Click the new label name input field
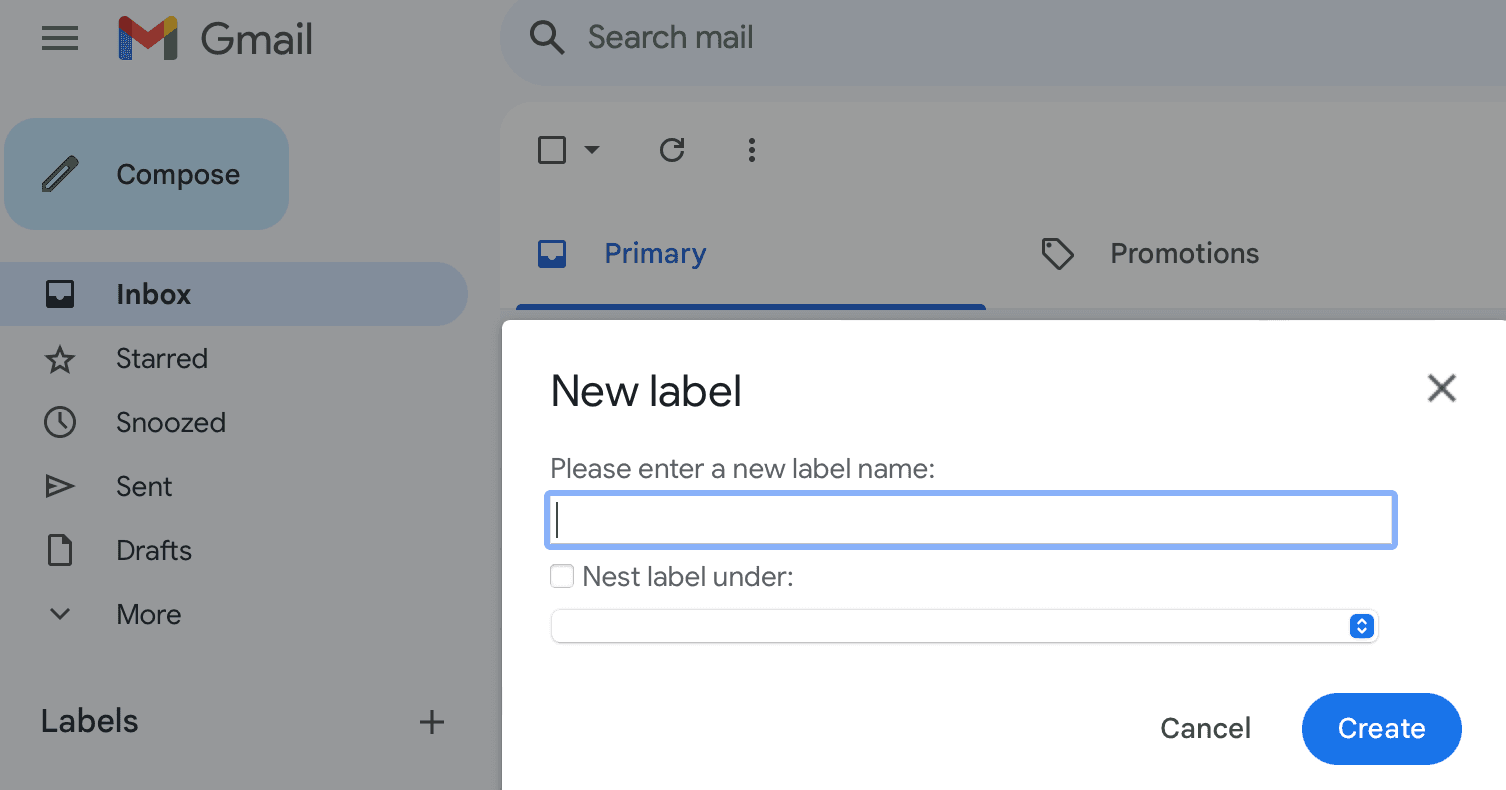 [x=970, y=519]
